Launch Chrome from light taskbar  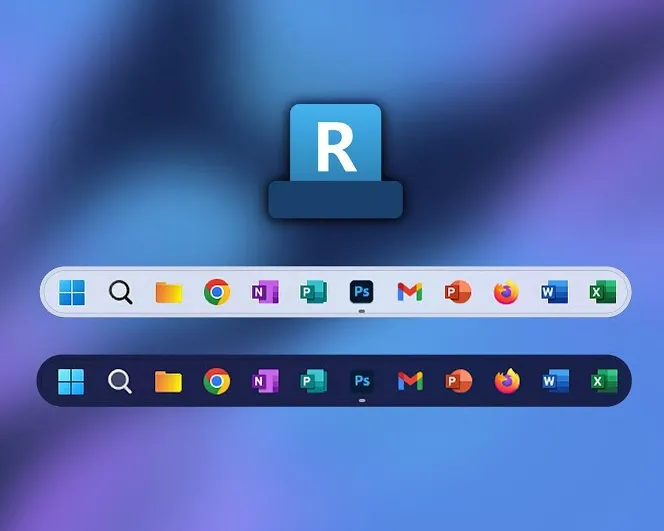217,292
